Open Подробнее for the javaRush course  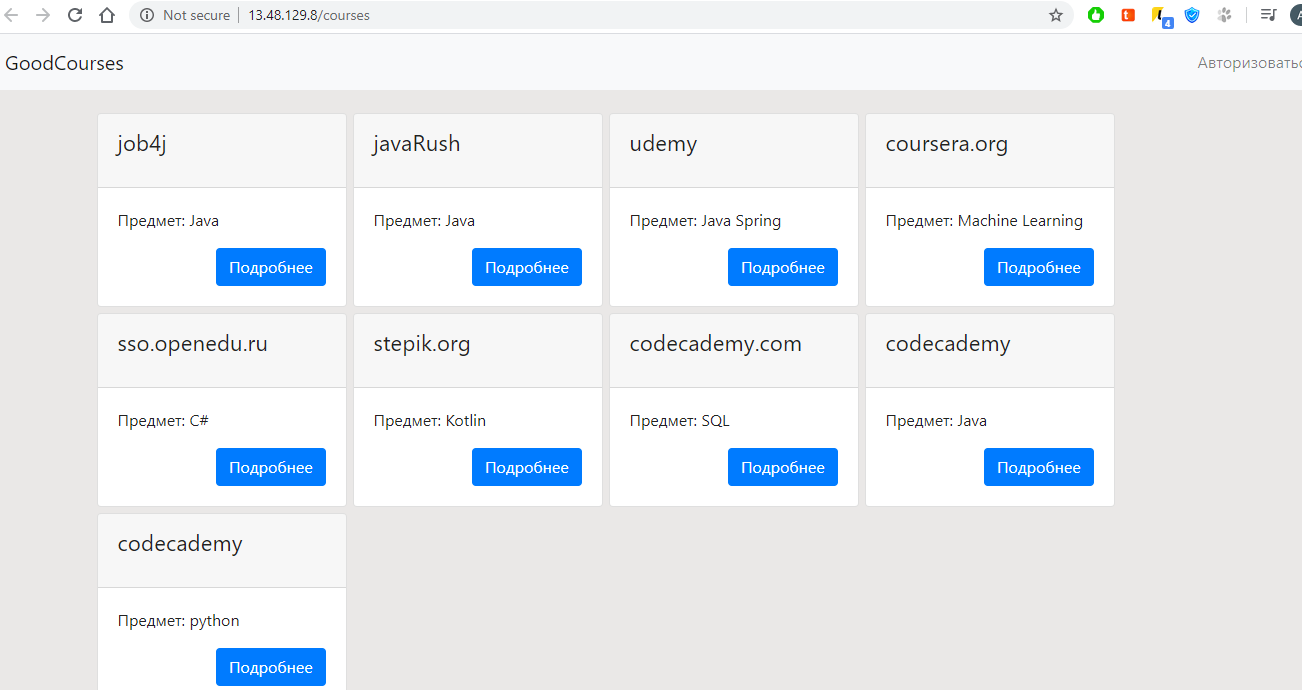click(x=527, y=267)
